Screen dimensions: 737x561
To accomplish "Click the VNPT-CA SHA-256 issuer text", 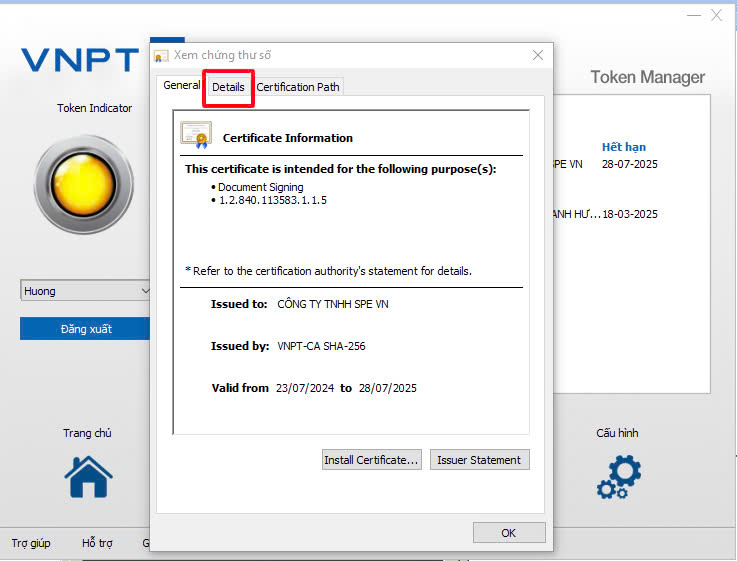I will click(321, 346).
